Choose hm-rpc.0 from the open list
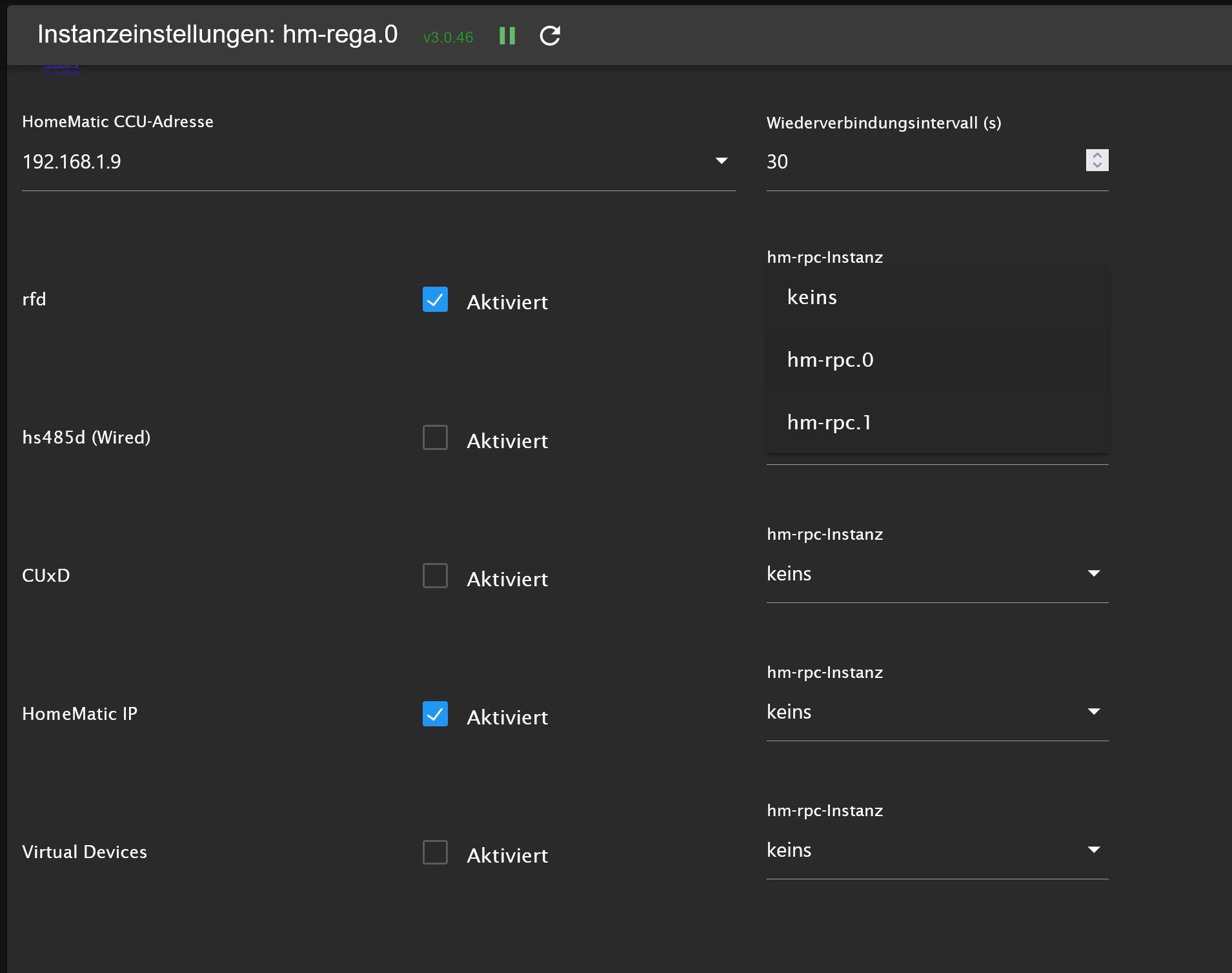Viewport: 1232px width, 973px height. click(x=937, y=360)
